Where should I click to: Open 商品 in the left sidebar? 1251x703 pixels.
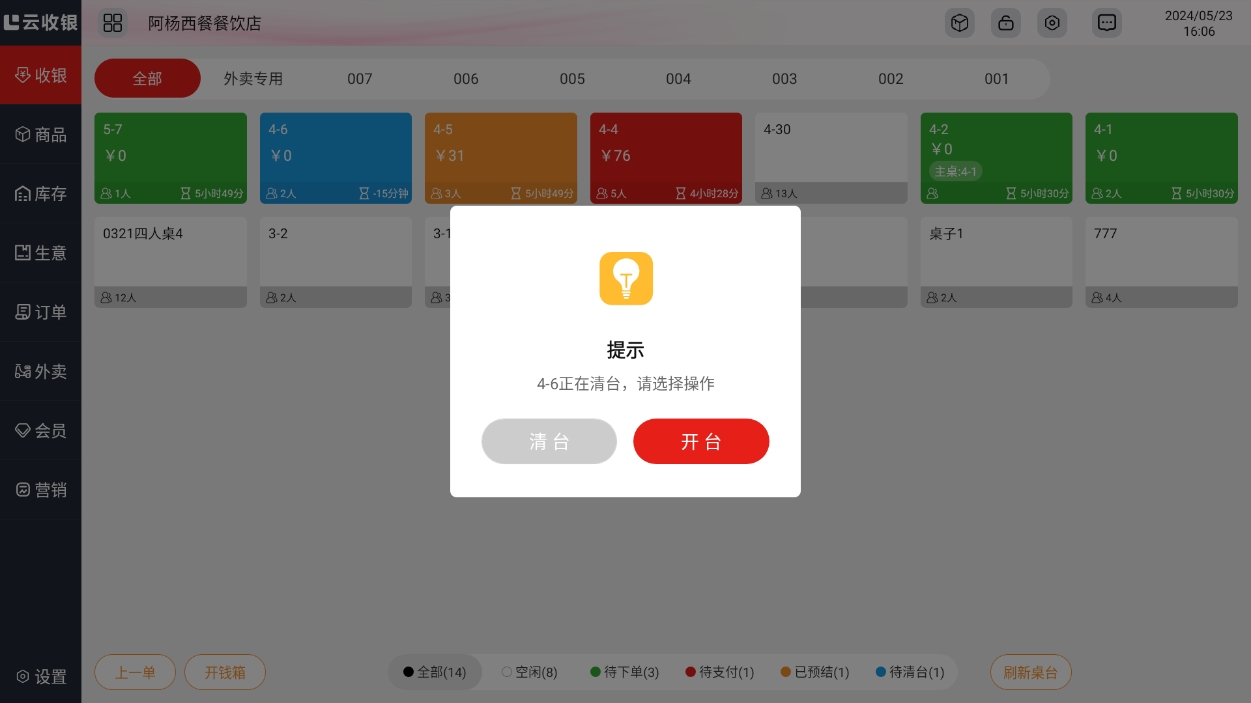41,135
